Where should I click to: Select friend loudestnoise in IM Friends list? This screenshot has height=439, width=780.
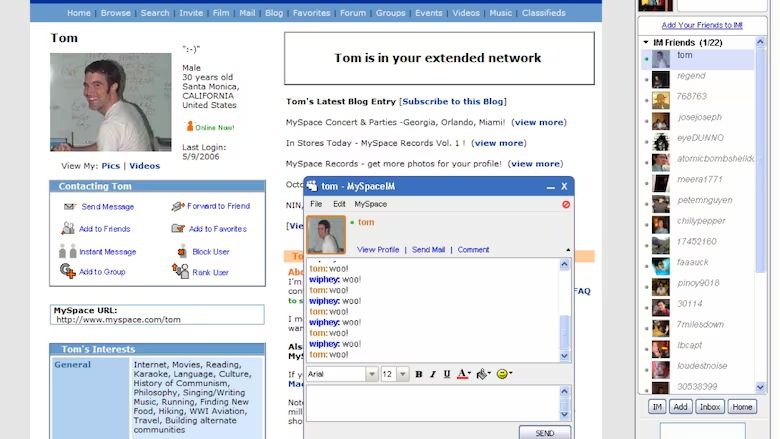698,369
